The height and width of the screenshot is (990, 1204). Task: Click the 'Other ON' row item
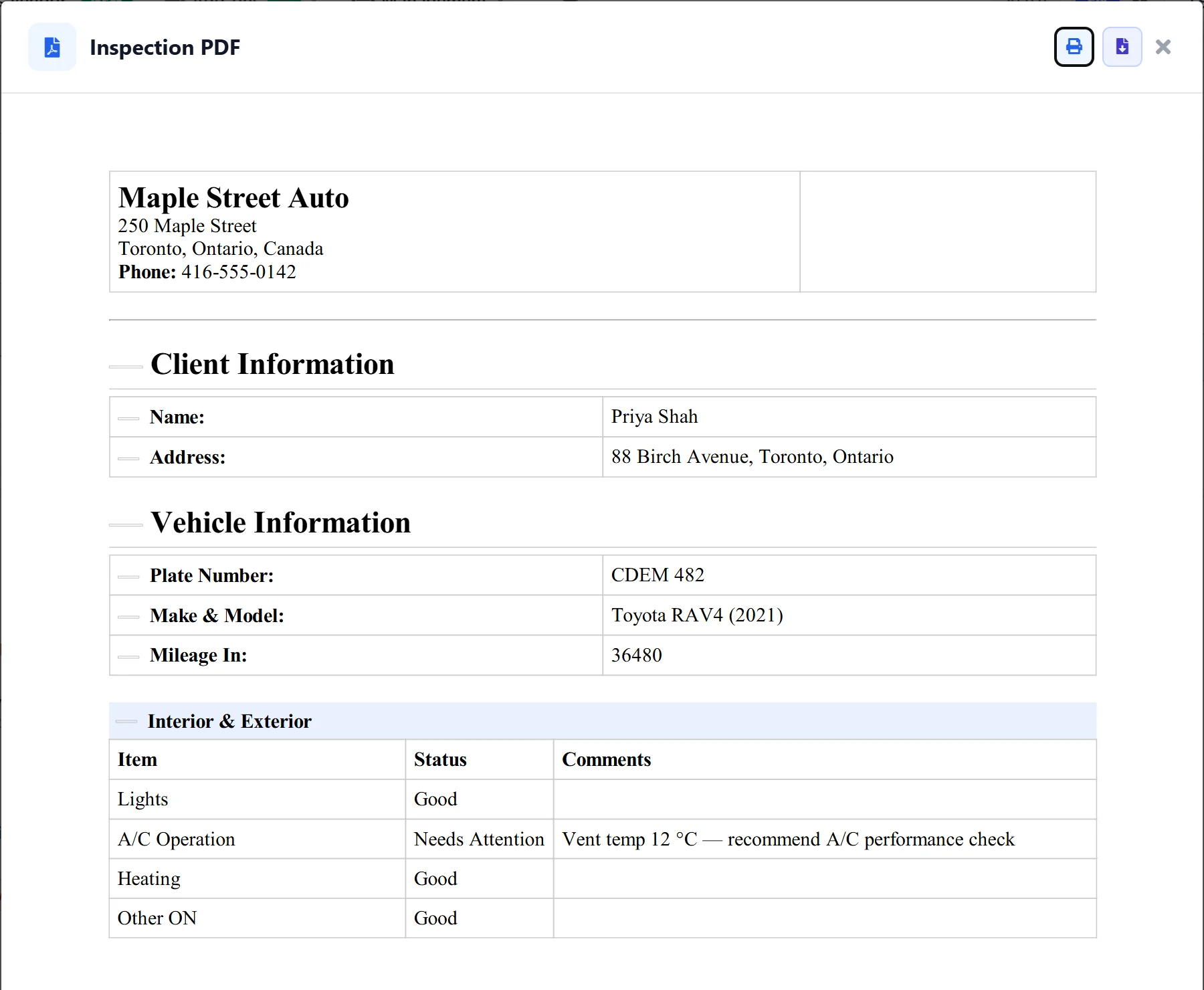258,918
